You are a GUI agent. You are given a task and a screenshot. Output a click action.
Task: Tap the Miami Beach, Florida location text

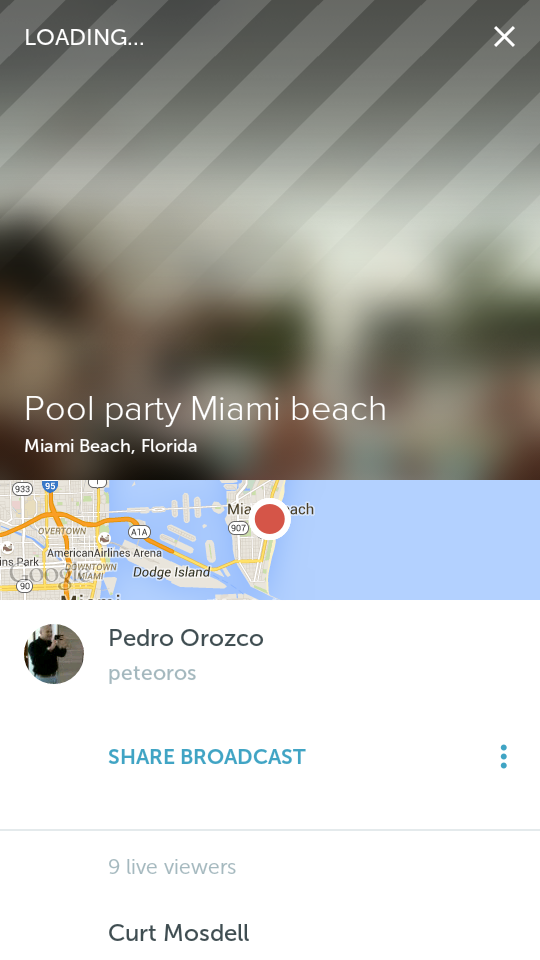[111, 446]
